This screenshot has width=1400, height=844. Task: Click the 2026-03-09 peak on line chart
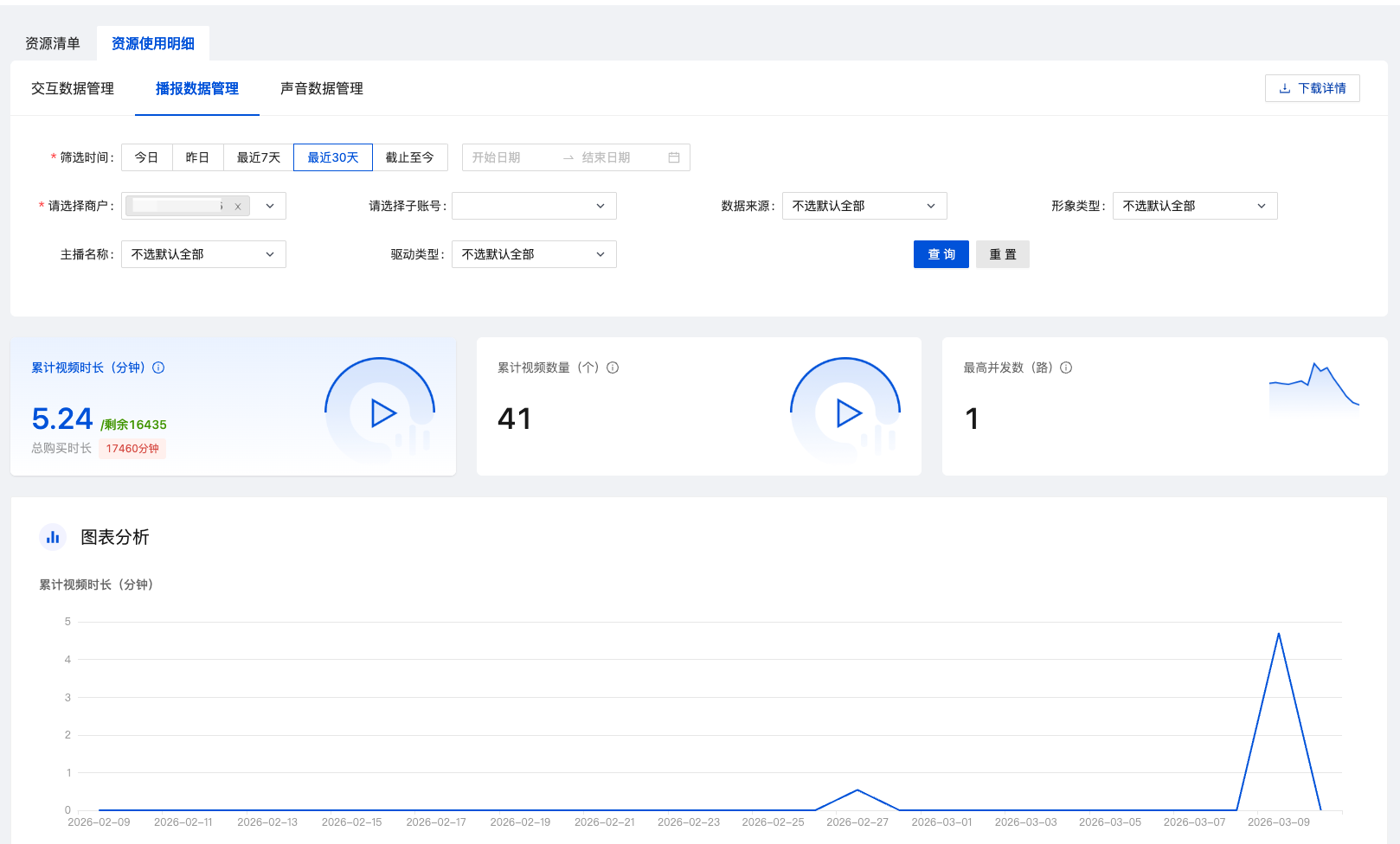pyautogui.click(x=1278, y=634)
